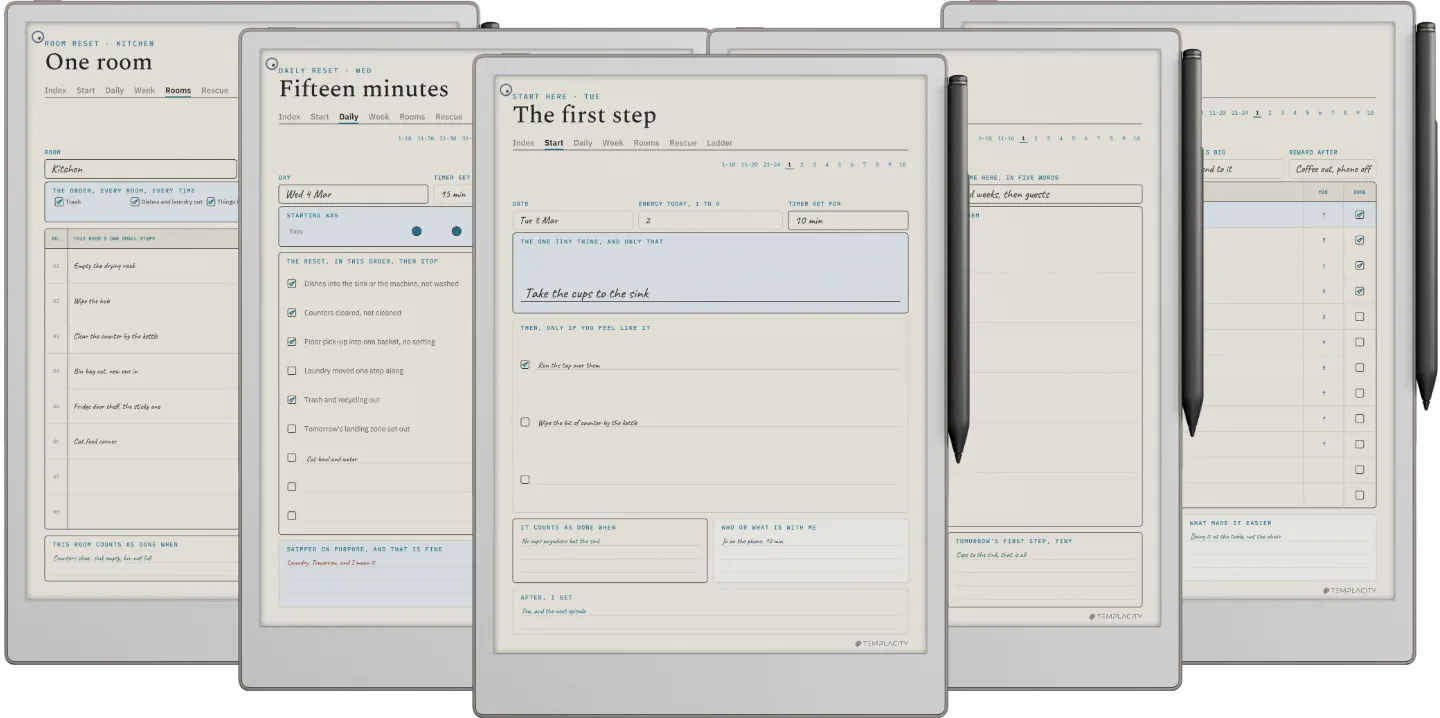
Task: Uncheck 'Run the tap over them'
Action: click(525, 365)
